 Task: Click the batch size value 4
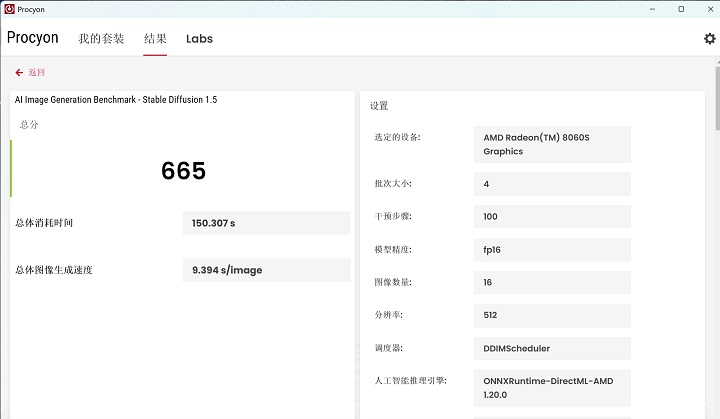pos(552,184)
